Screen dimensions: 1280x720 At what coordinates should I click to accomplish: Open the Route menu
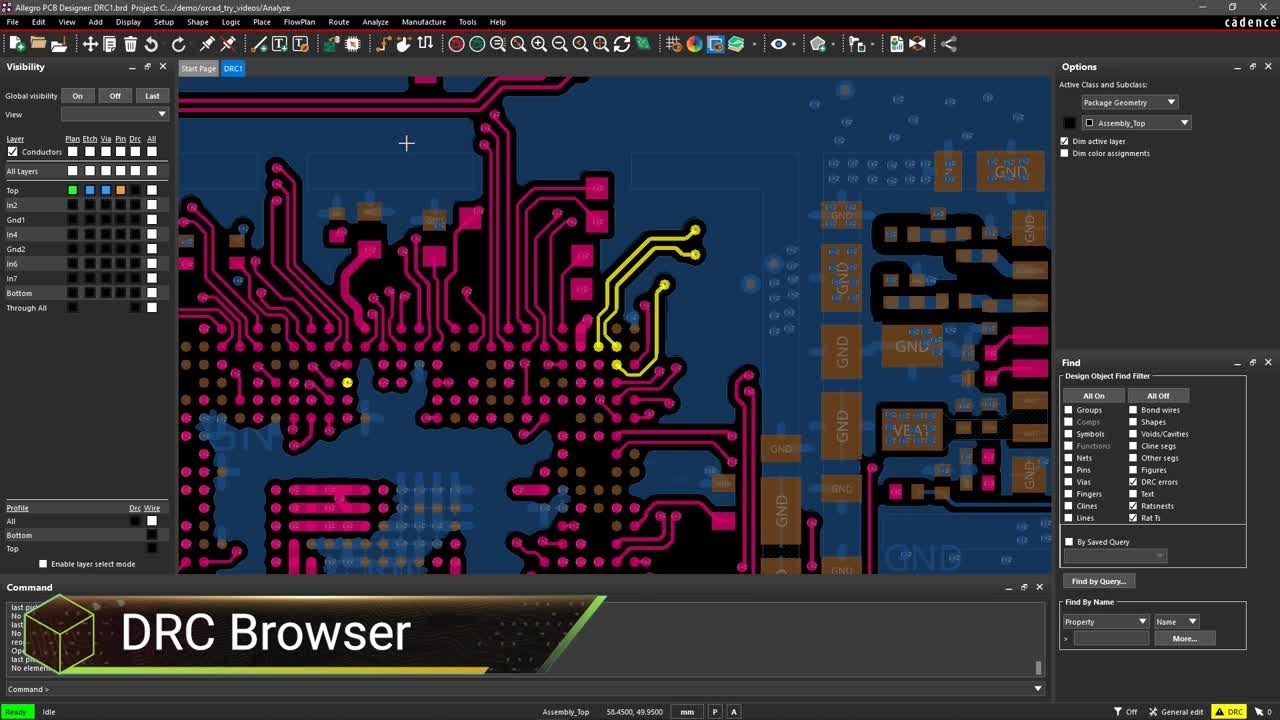[x=339, y=22]
